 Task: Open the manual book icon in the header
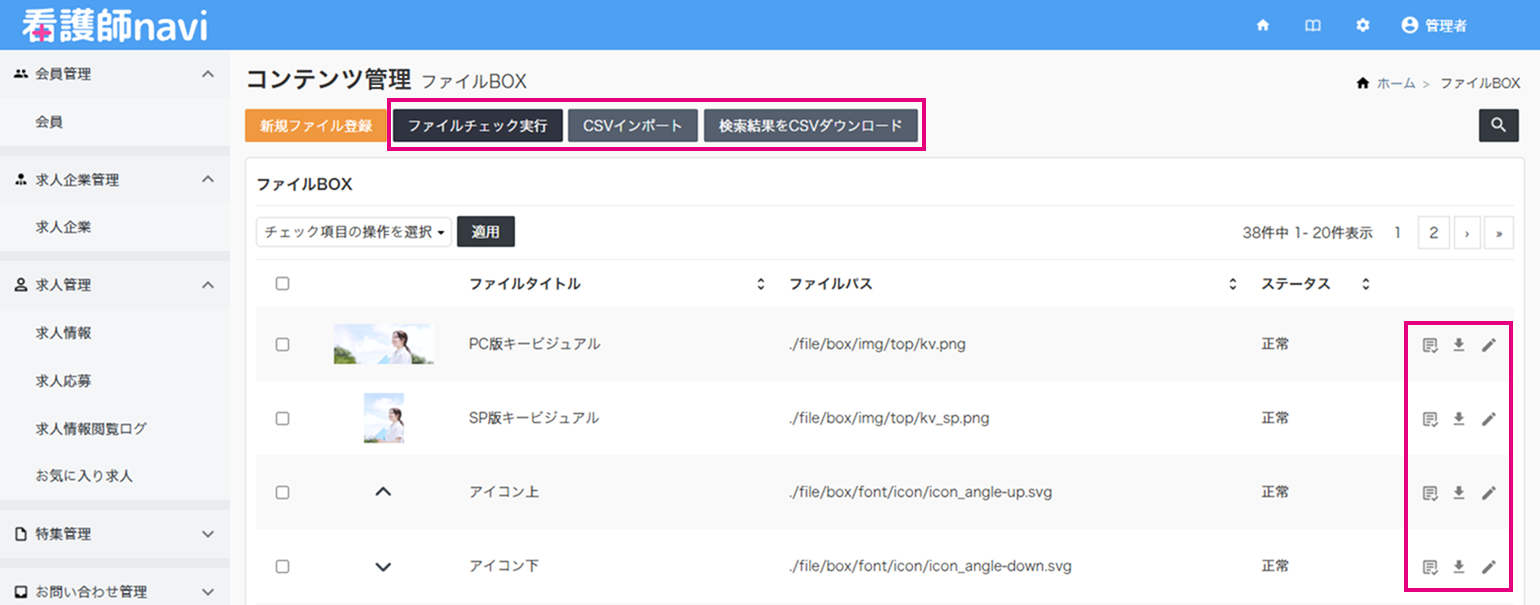point(1313,26)
